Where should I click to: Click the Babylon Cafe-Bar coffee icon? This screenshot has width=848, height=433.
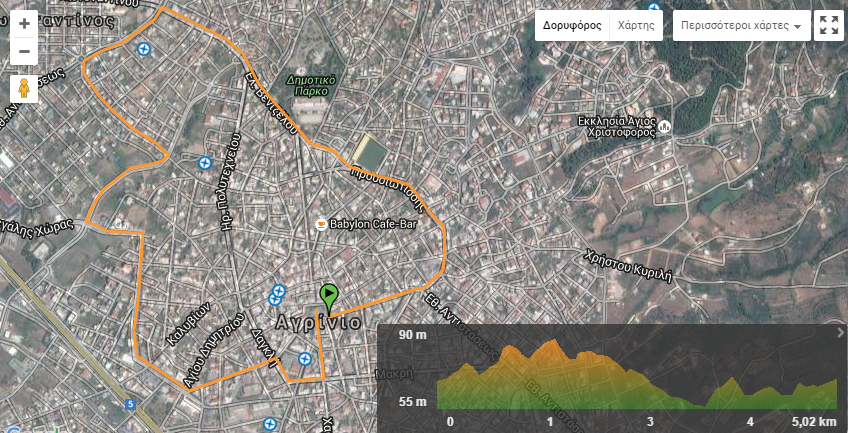(321, 224)
